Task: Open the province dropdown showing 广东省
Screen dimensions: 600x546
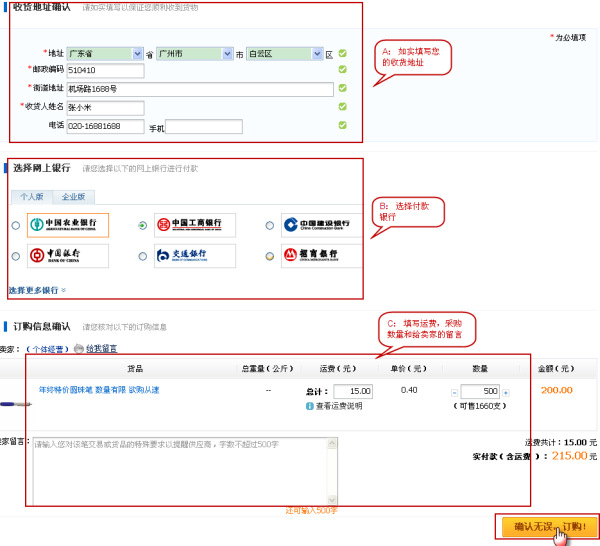Action: (104, 54)
